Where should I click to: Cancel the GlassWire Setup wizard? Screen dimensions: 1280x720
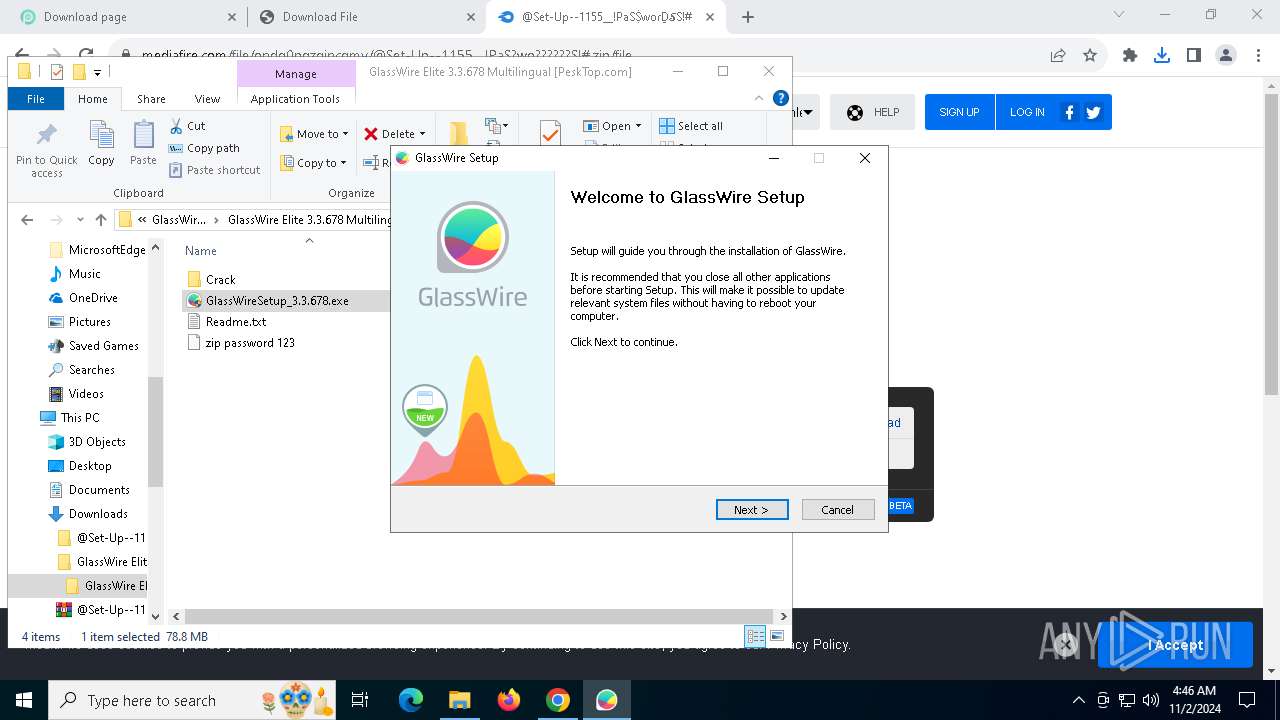coord(838,510)
